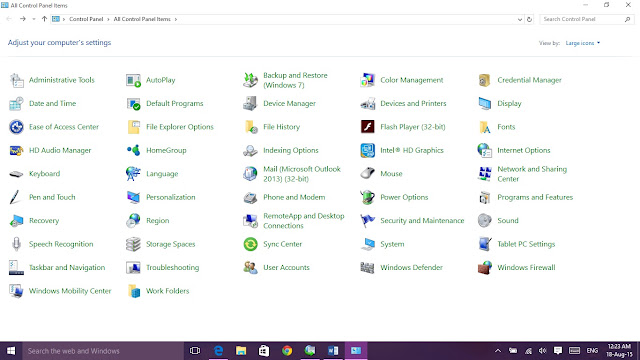The width and height of the screenshot is (640, 360).
Task: Open the Sound speaker icon
Action: coord(484,221)
